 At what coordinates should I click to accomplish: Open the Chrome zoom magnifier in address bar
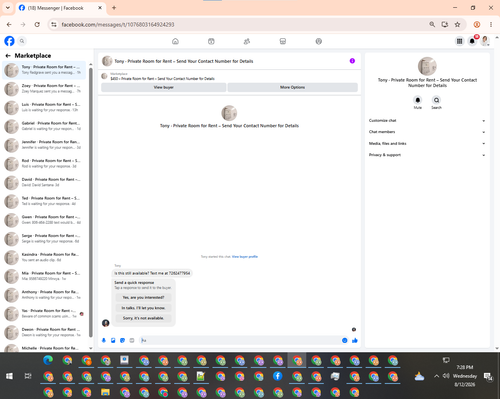tap(432, 24)
